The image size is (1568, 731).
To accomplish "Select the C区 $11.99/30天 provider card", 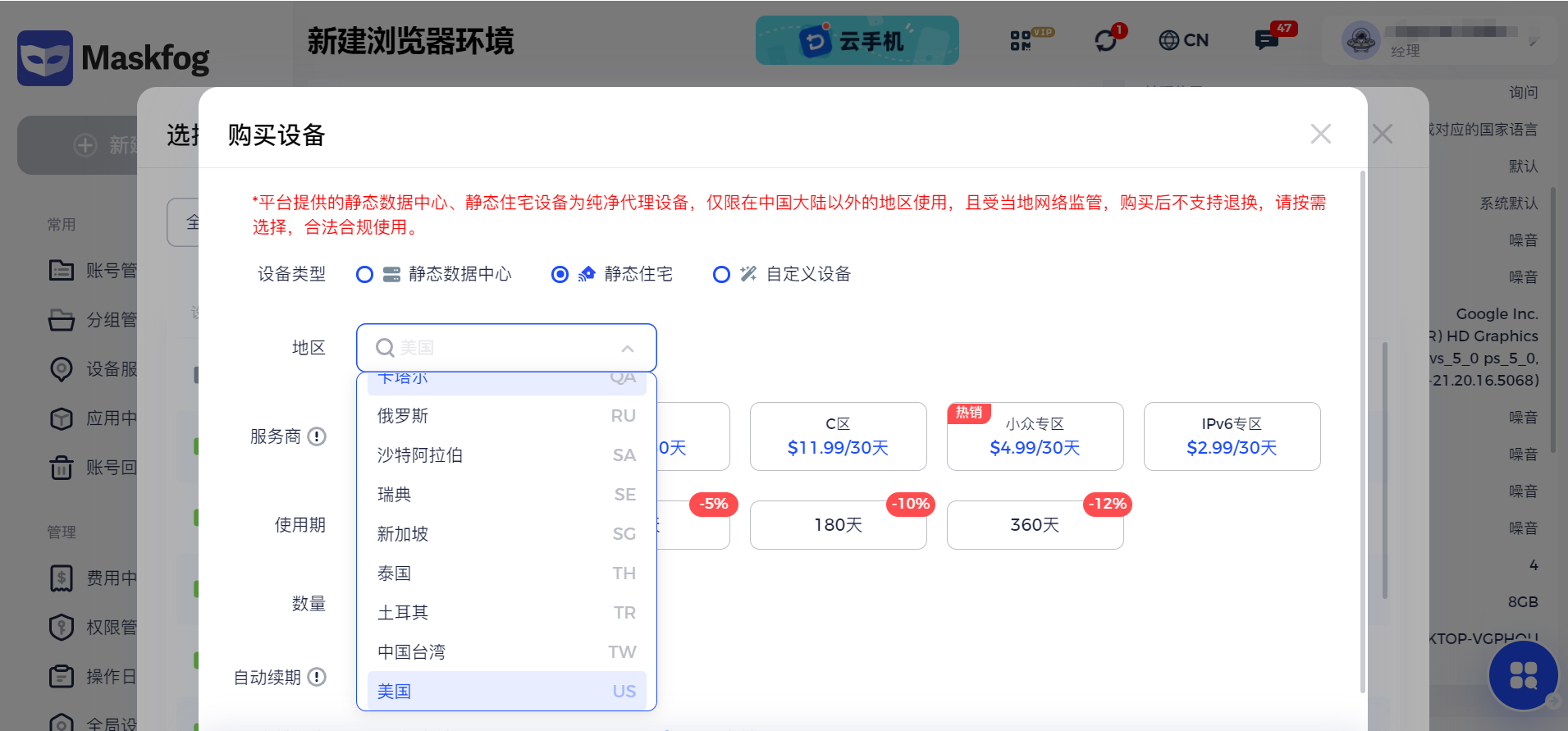I will pos(838,436).
